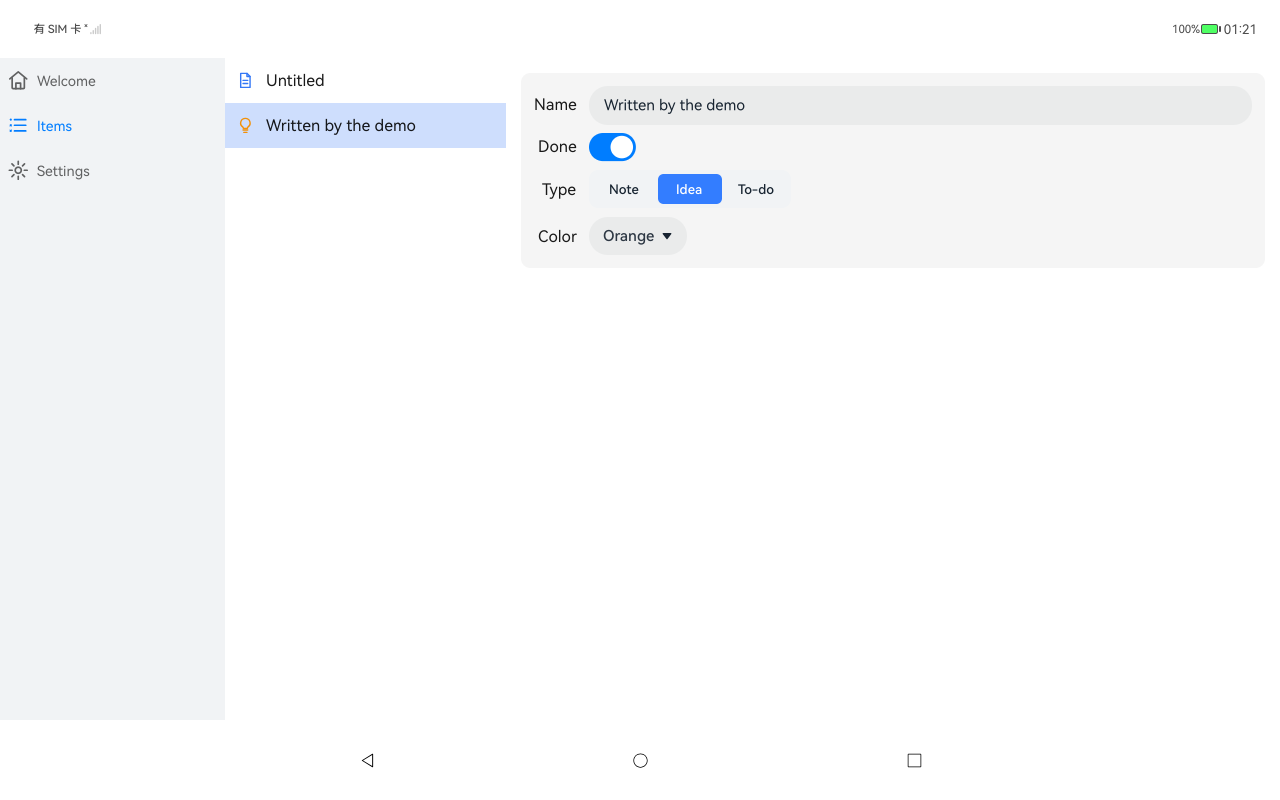
Task: Click the Color label text
Action: (x=557, y=237)
